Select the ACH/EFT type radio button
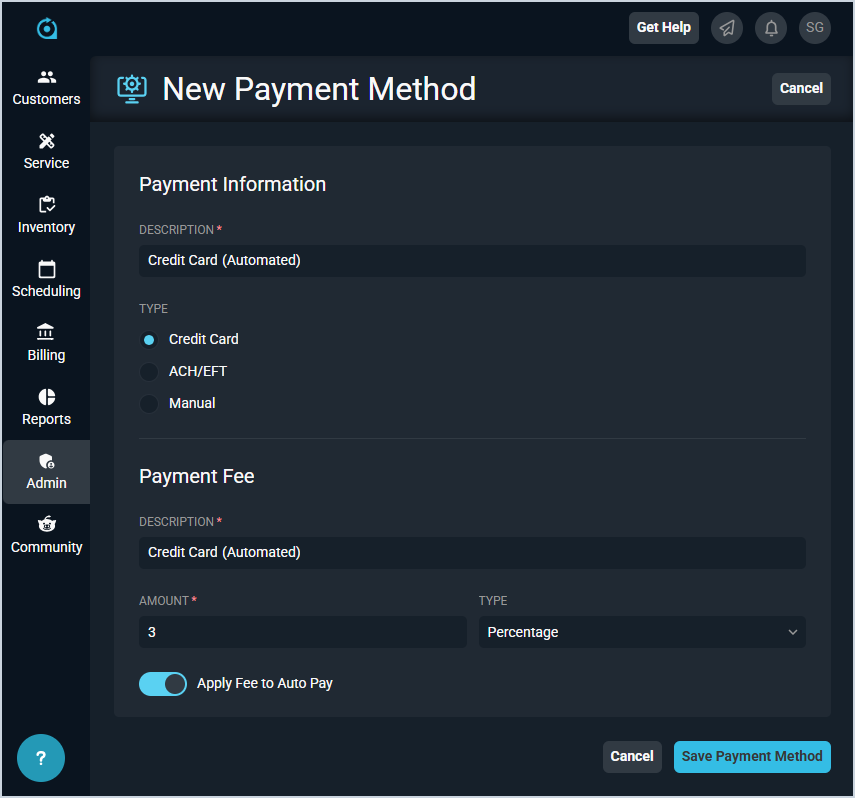The image size is (855, 798). 149,372
